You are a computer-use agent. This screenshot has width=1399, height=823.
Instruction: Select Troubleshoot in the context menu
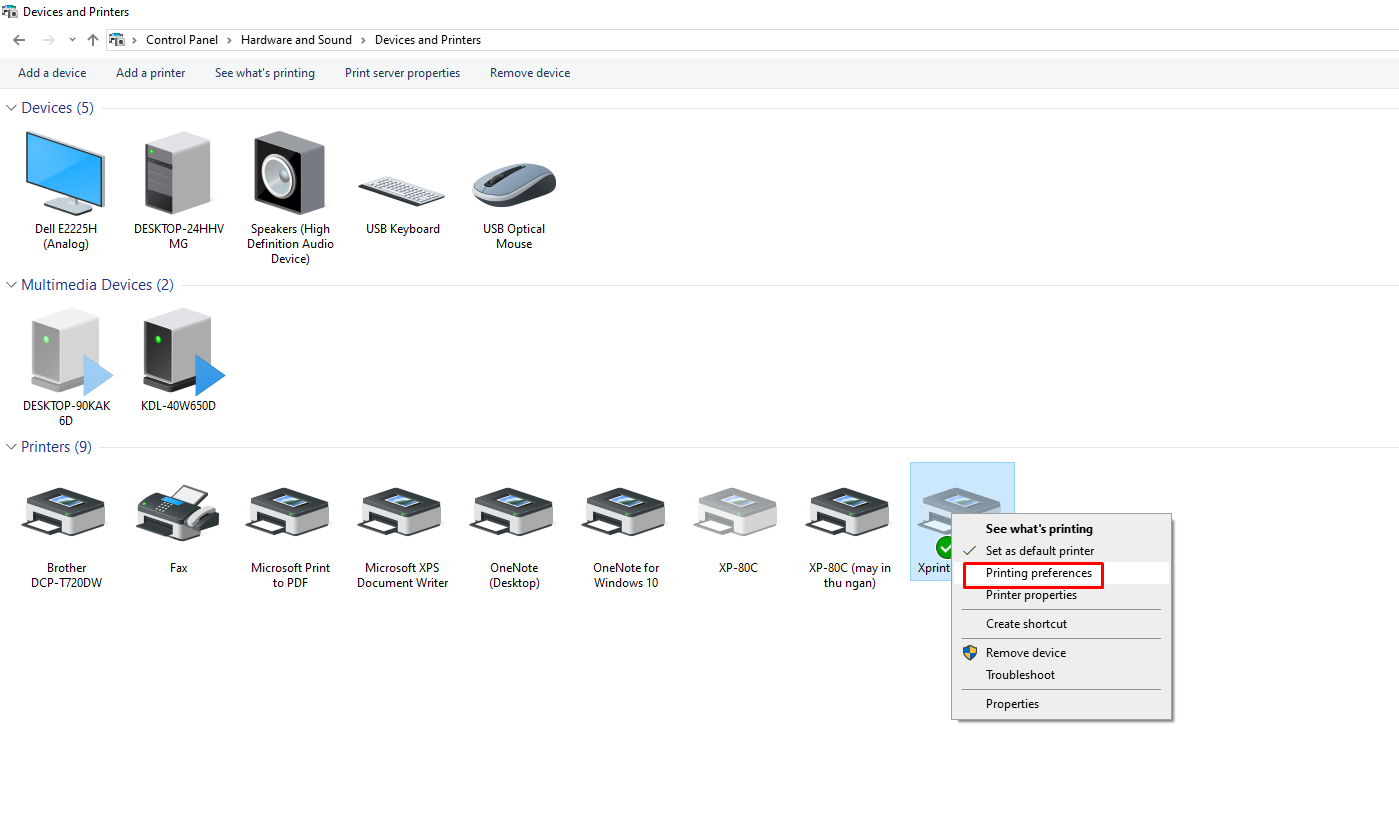click(1020, 675)
